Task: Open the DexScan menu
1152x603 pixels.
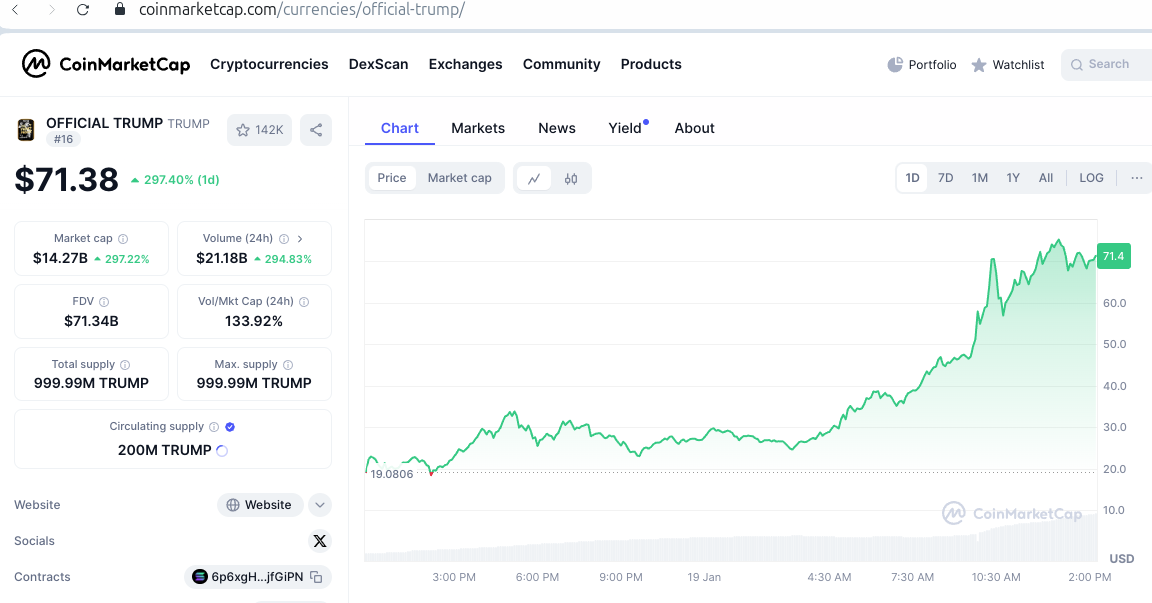Action: tap(378, 64)
